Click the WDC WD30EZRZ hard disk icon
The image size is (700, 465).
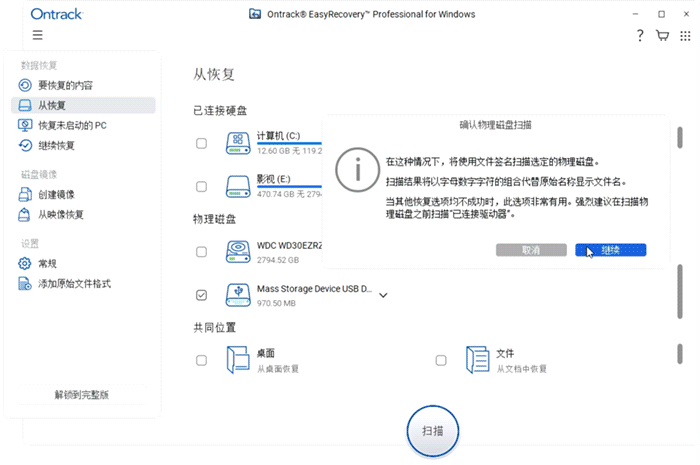(238, 252)
